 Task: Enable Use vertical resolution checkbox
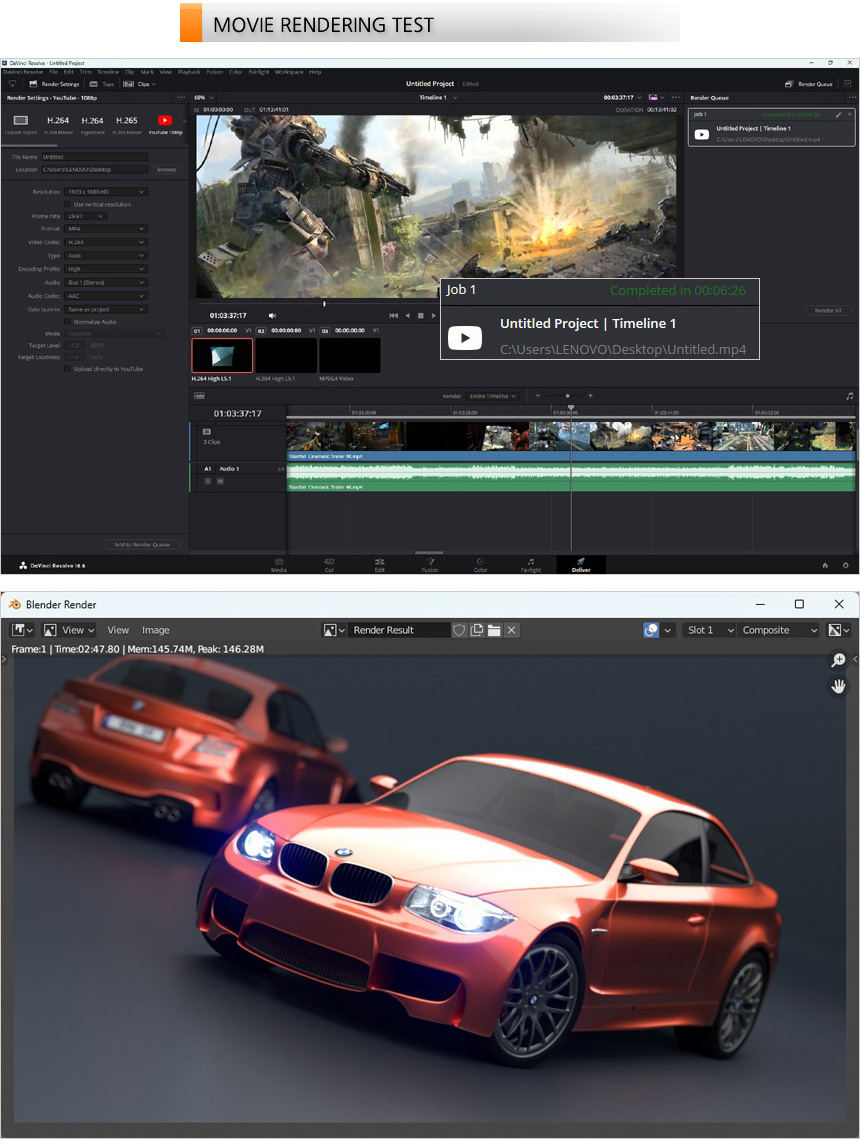tap(68, 204)
